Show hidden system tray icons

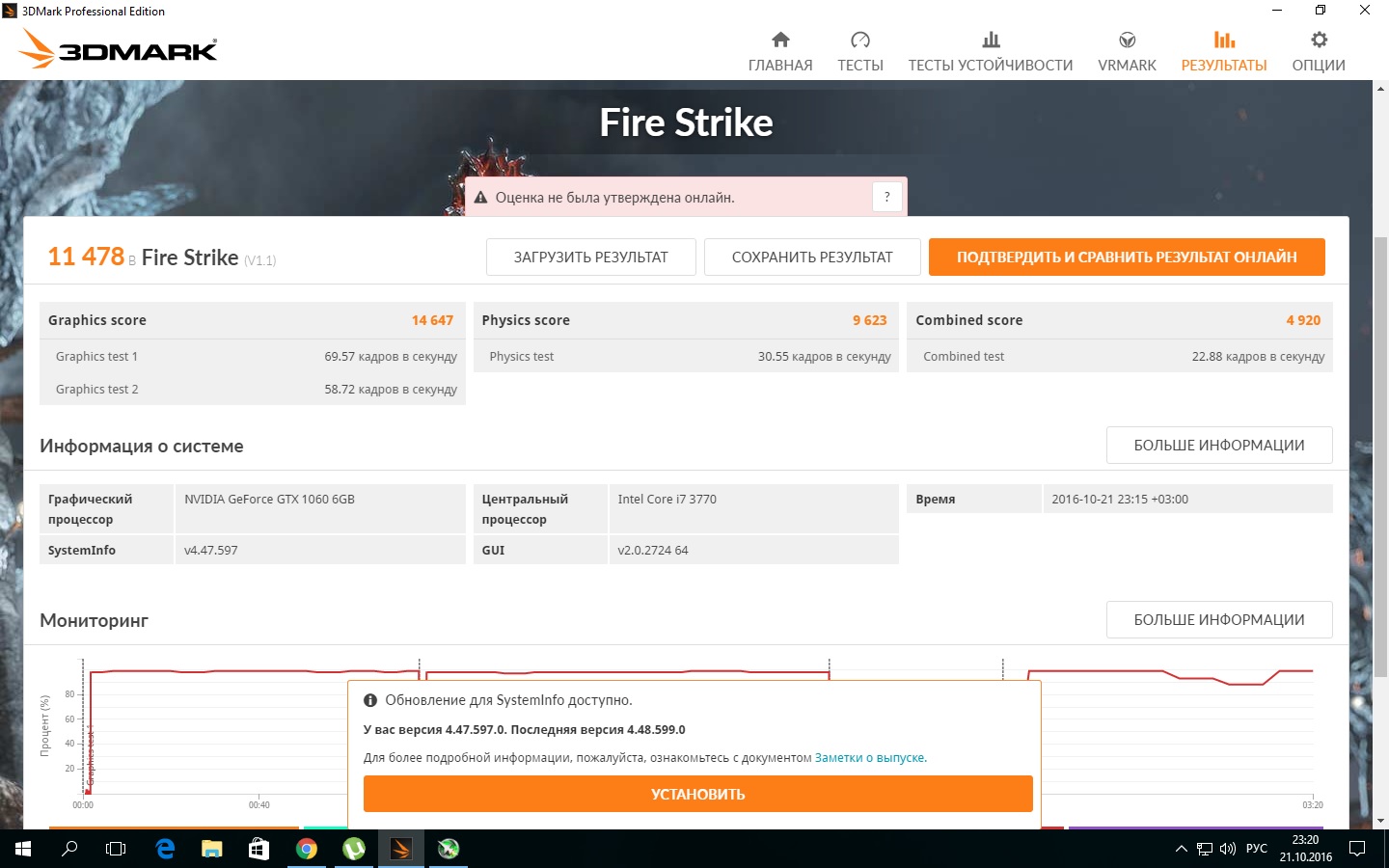tap(1181, 849)
